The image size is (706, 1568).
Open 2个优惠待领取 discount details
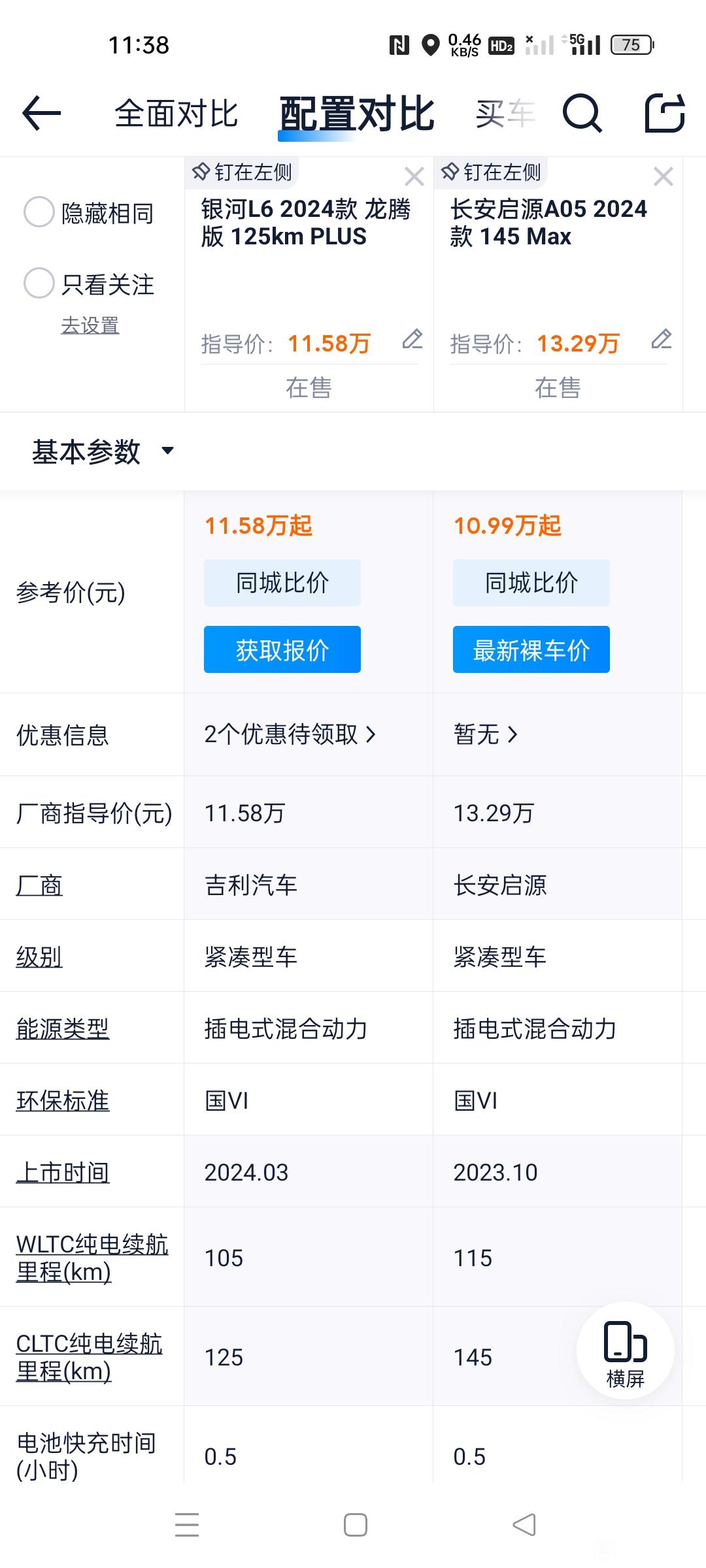click(x=290, y=734)
